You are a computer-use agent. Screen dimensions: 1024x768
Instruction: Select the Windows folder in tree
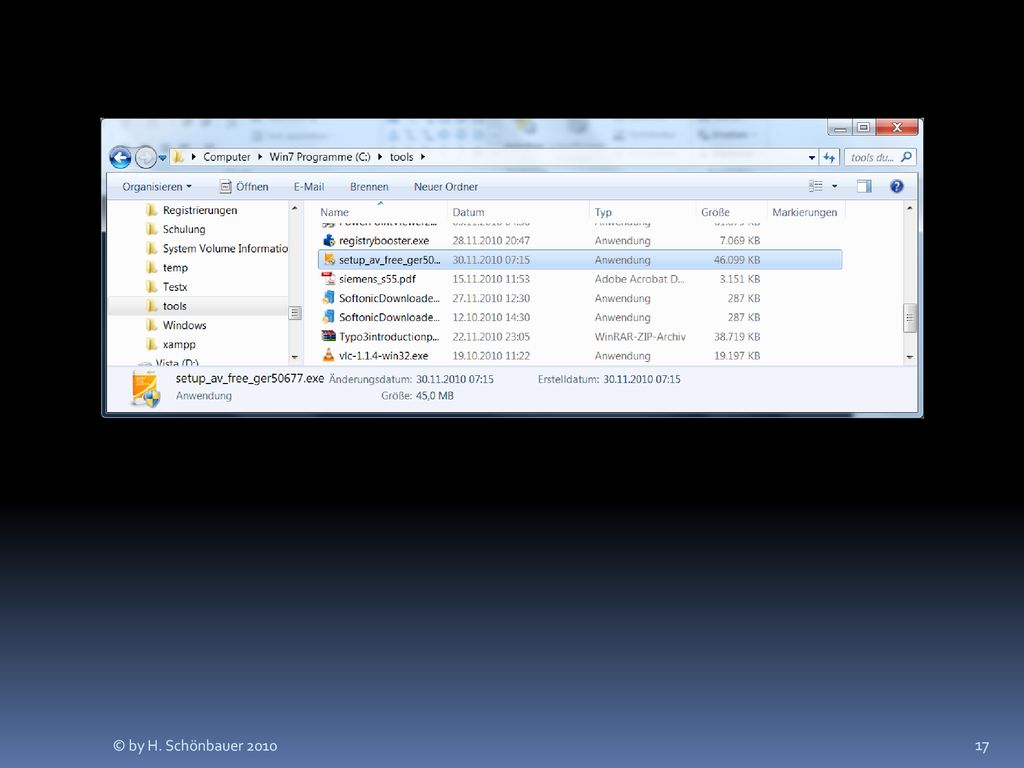[x=184, y=325]
